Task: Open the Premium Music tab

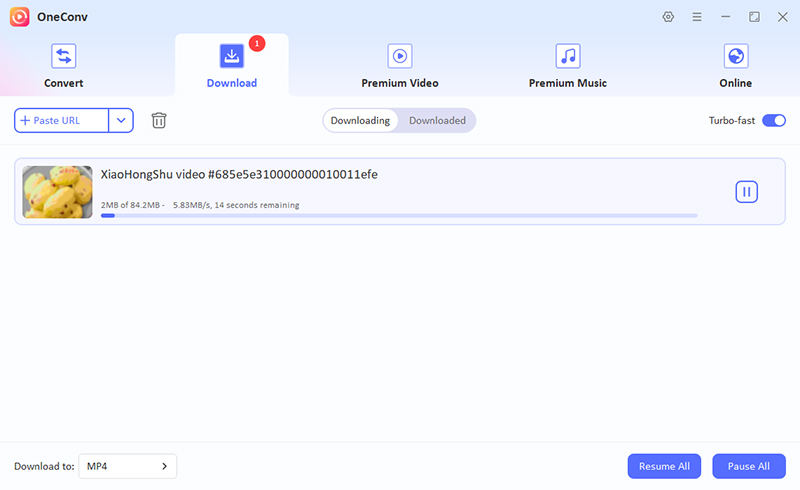Action: point(568,83)
